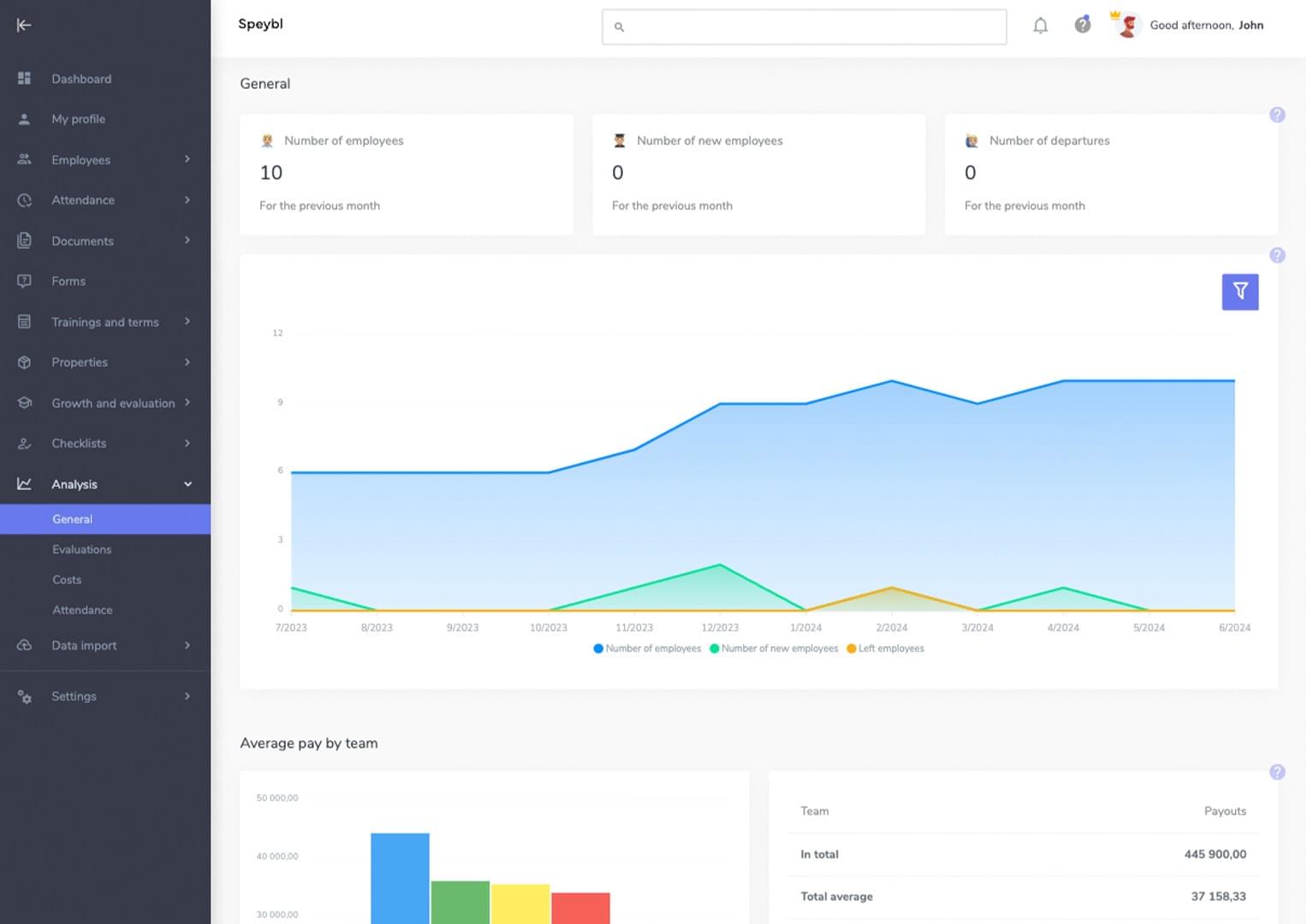Image resolution: width=1307 pixels, height=924 pixels.
Task: Click the Documents file icon
Action: tap(24, 240)
